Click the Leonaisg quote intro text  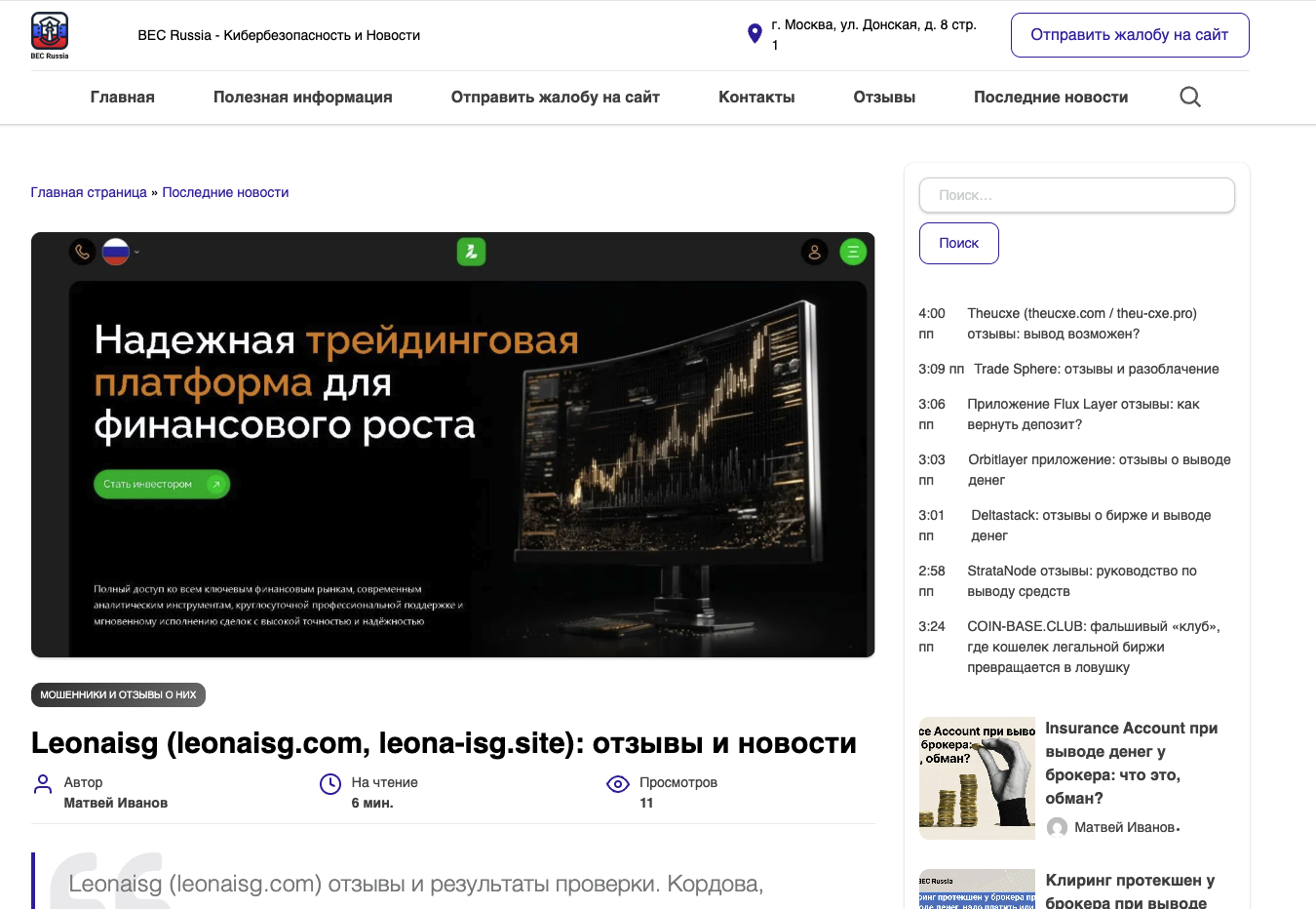coord(416,884)
